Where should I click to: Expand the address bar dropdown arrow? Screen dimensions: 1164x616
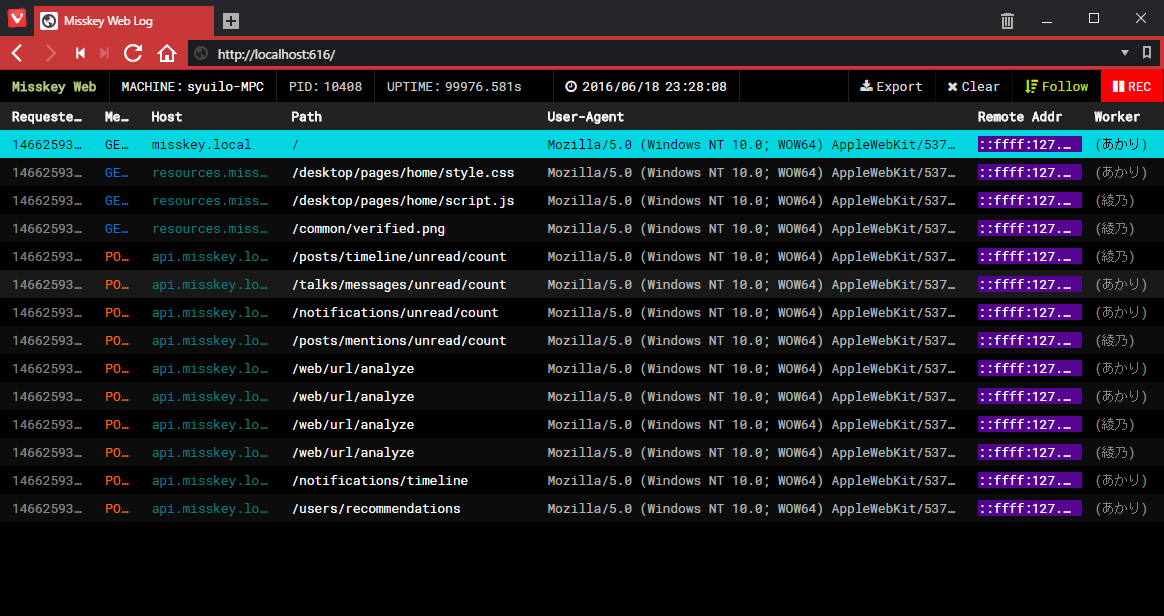click(1125, 53)
